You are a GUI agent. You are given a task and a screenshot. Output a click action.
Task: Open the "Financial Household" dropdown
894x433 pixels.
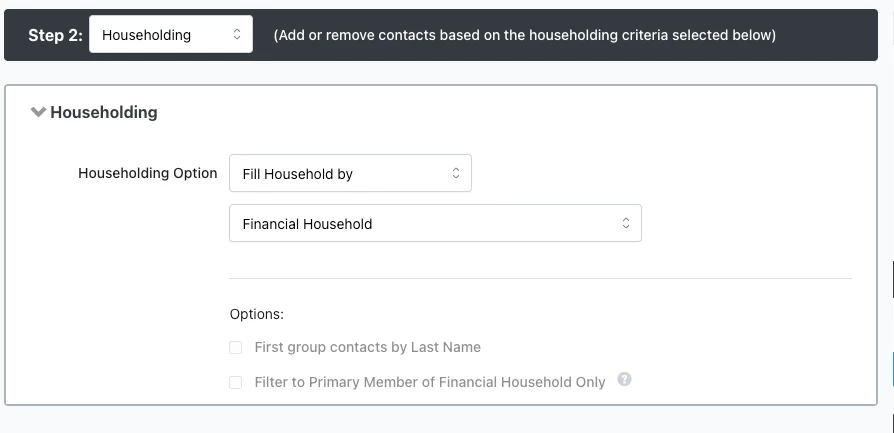coord(435,224)
